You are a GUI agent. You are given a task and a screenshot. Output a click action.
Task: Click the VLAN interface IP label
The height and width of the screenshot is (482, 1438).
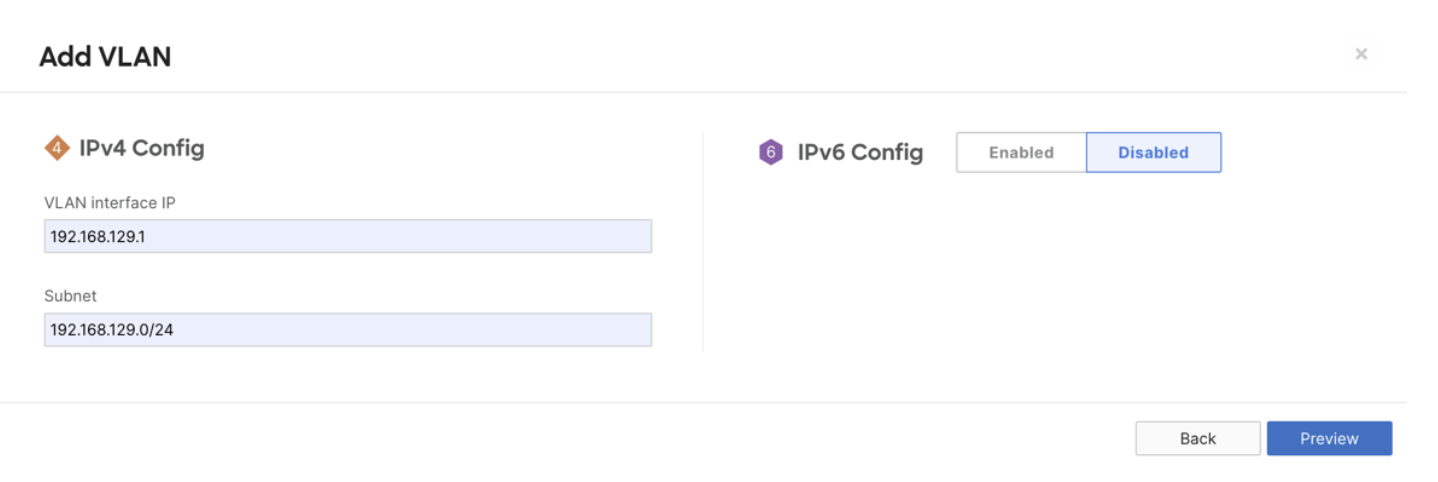110,203
